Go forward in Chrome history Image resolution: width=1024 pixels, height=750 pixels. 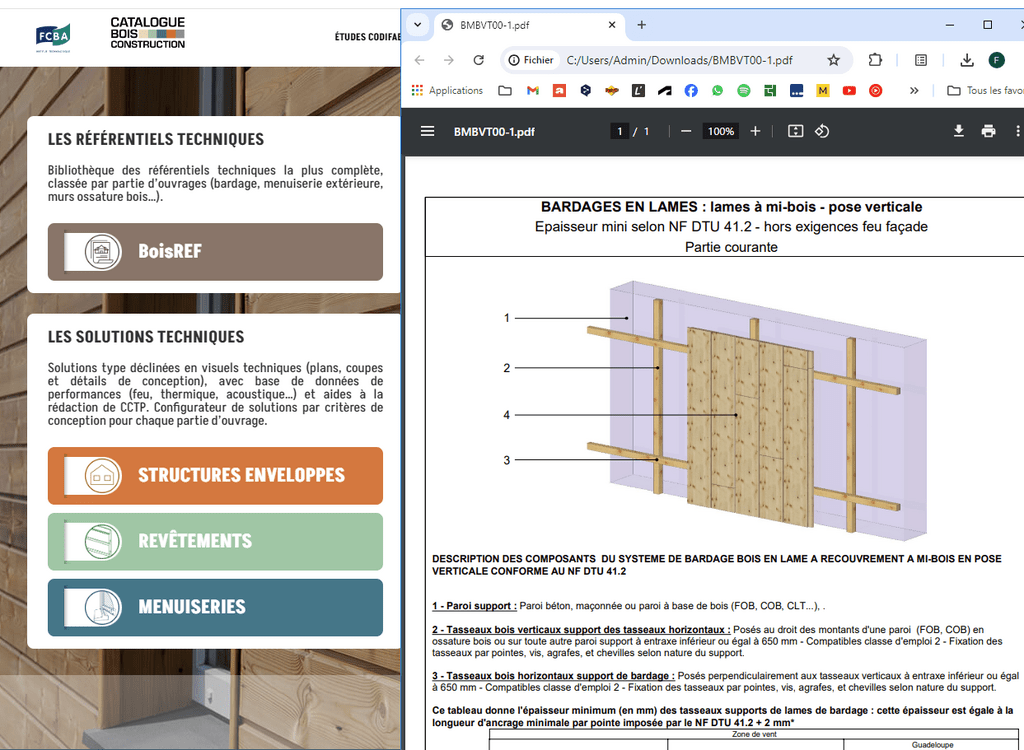(x=449, y=60)
